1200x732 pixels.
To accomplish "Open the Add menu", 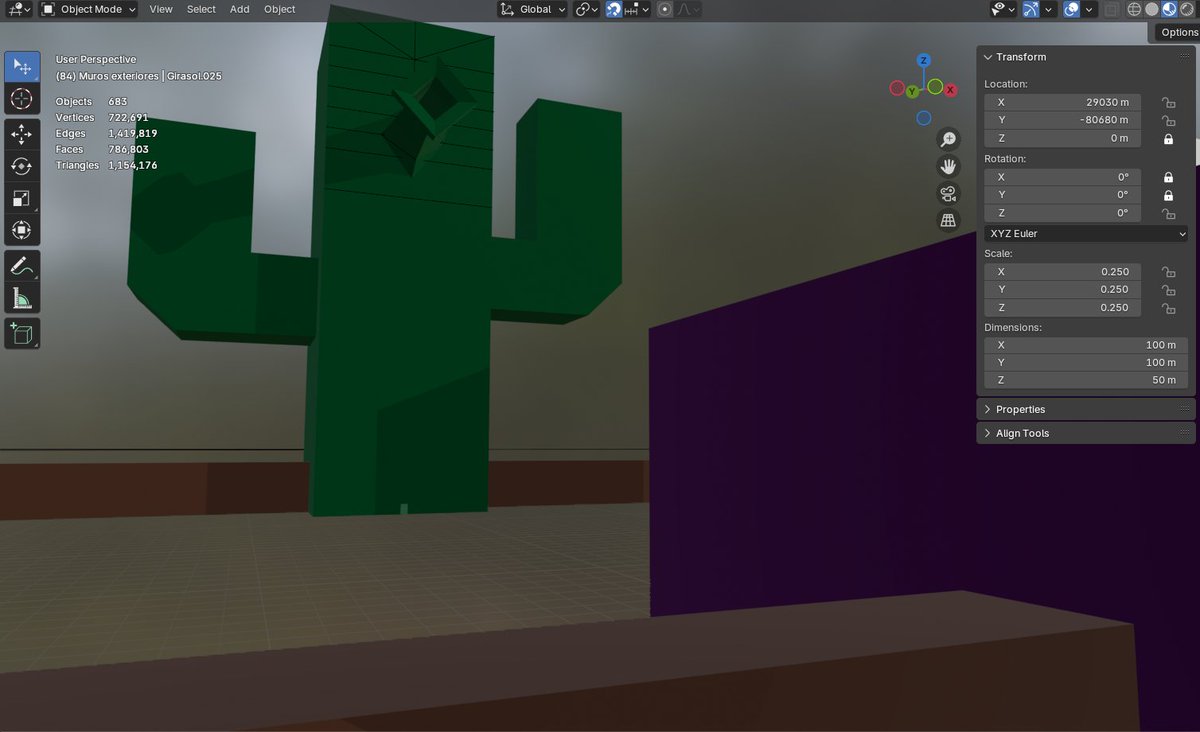I will [240, 9].
